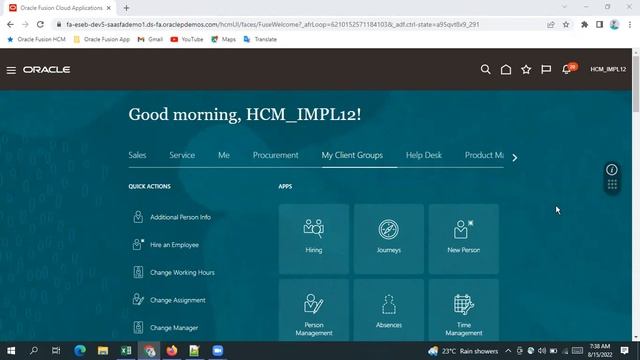Click the browser back arrow
Viewport: 640px width, 360px height.
point(10,24)
